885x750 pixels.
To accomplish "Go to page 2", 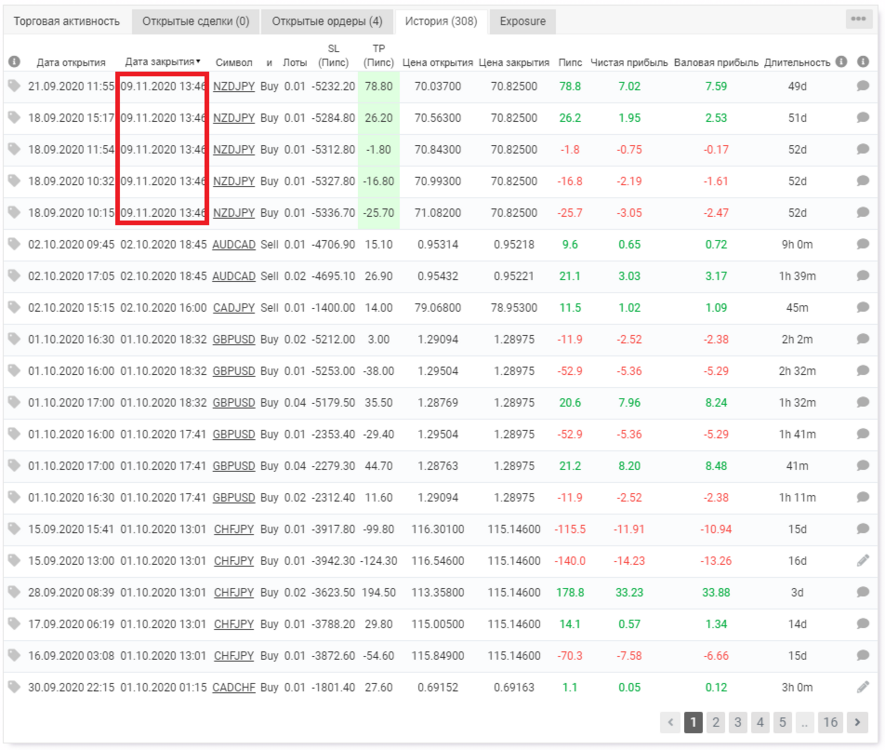I will click(x=716, y=722).
